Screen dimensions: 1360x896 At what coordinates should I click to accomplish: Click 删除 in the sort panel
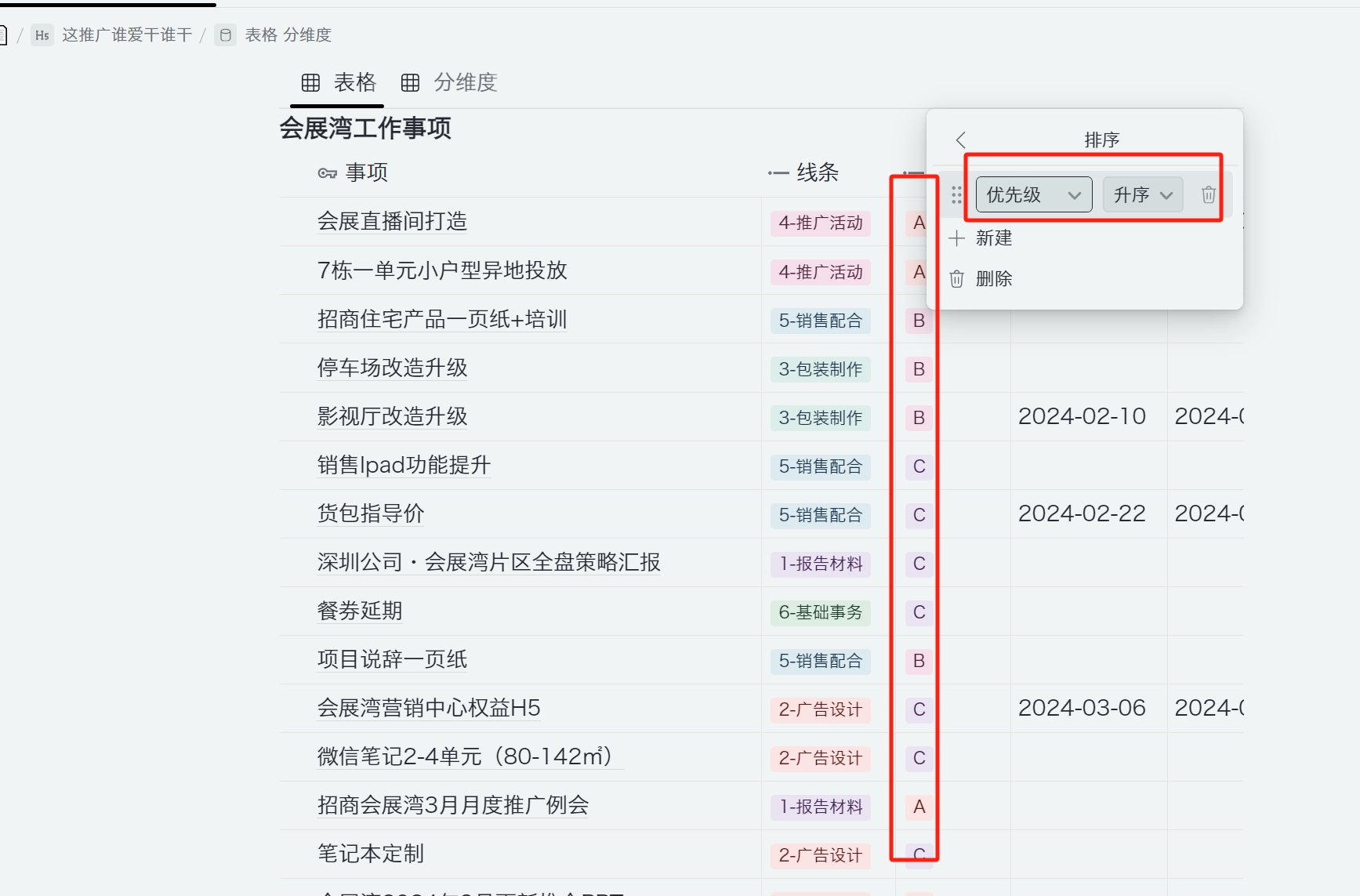click(x=981, y=279)
